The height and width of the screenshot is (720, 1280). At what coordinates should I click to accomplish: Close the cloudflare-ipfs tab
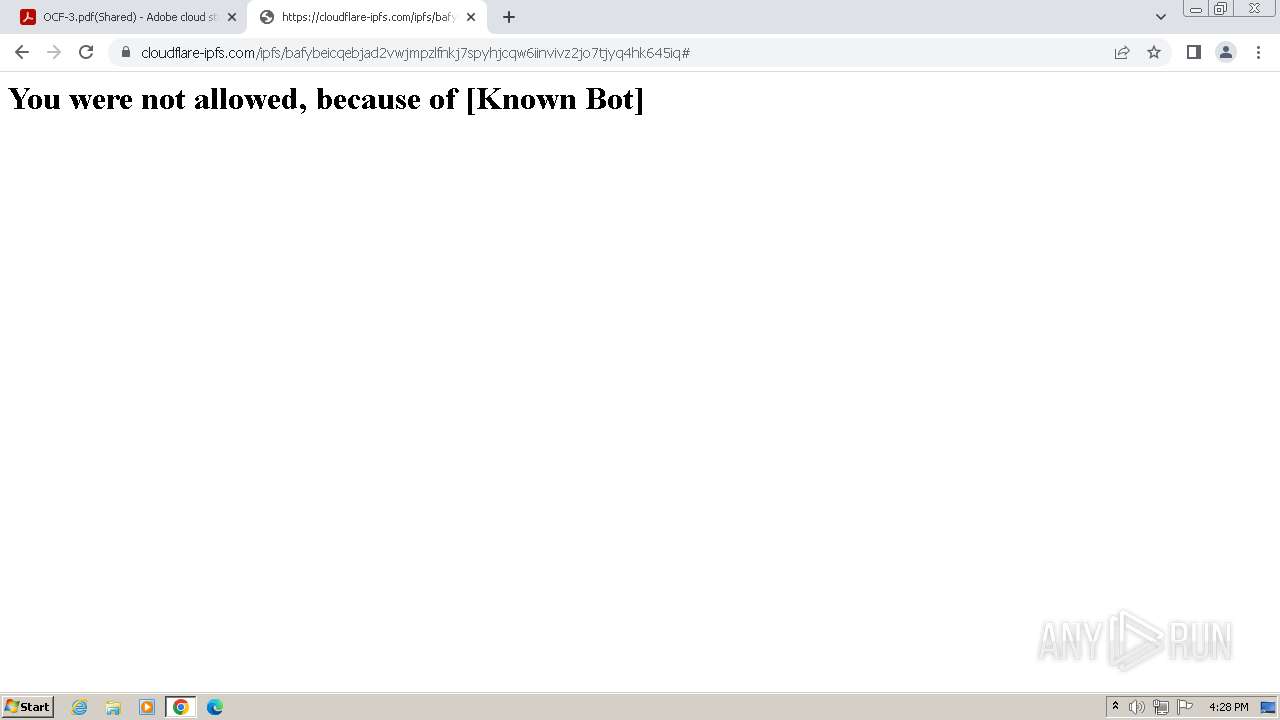pos(471,17)
